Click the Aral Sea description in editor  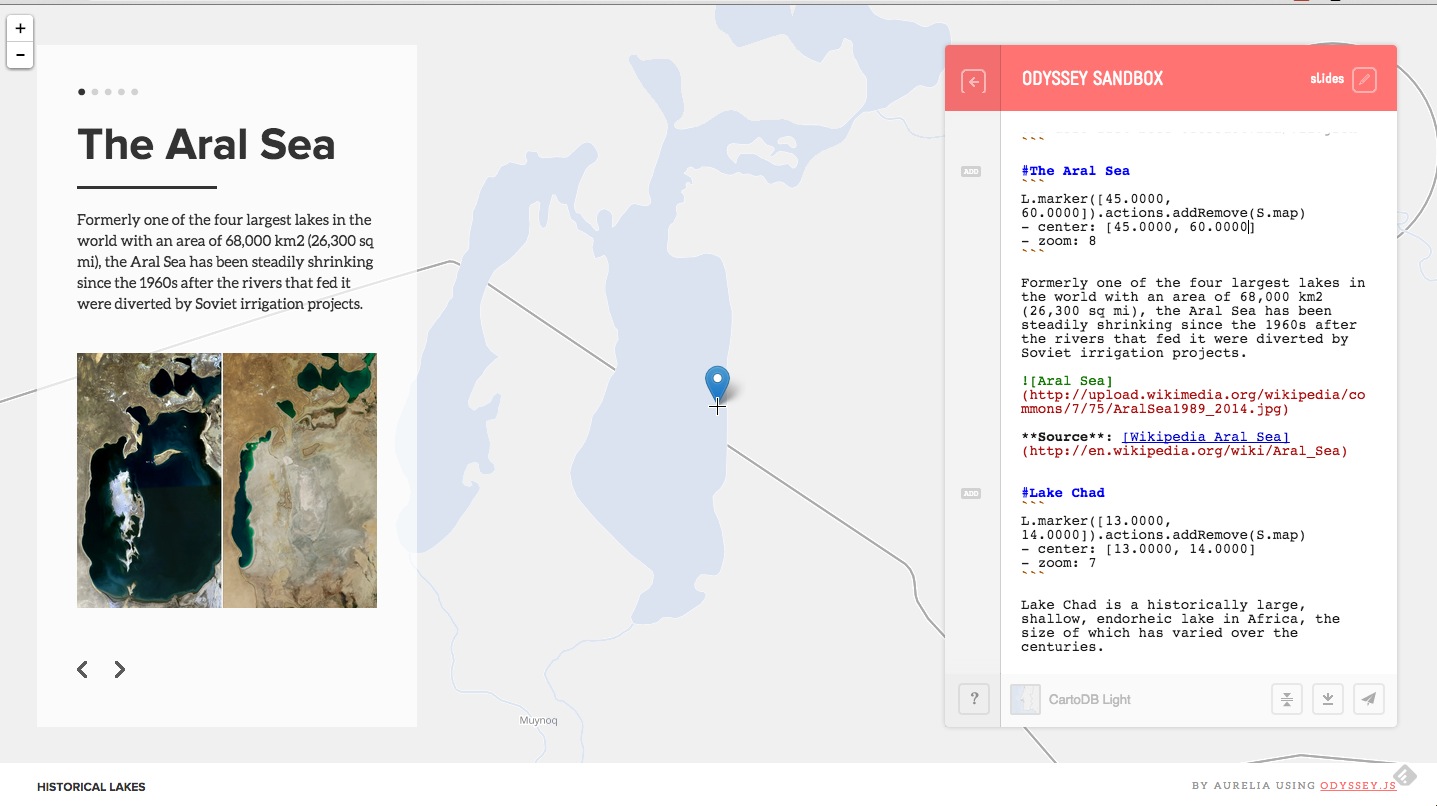[x=1193, y=318]
